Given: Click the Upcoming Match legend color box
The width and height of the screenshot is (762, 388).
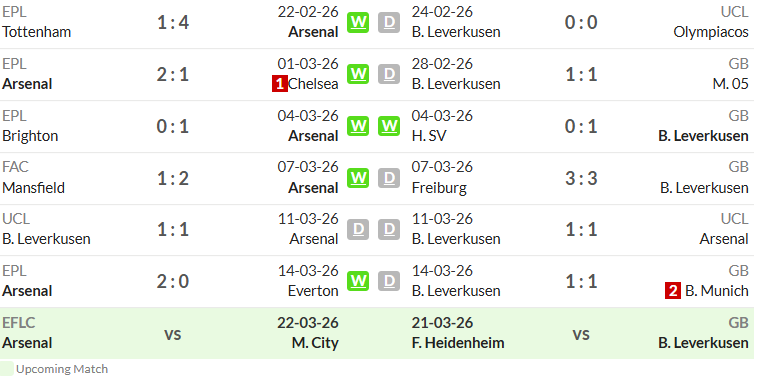Looking at the screenshot, I should 7,369.
